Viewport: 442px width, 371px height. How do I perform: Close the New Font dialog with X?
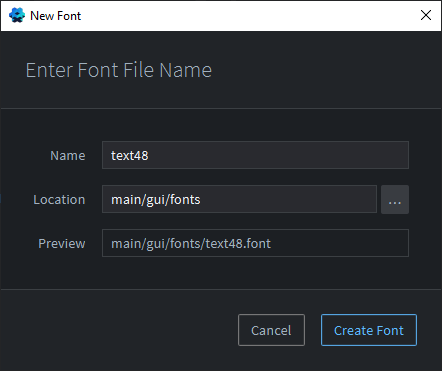[x=426, y=15]
